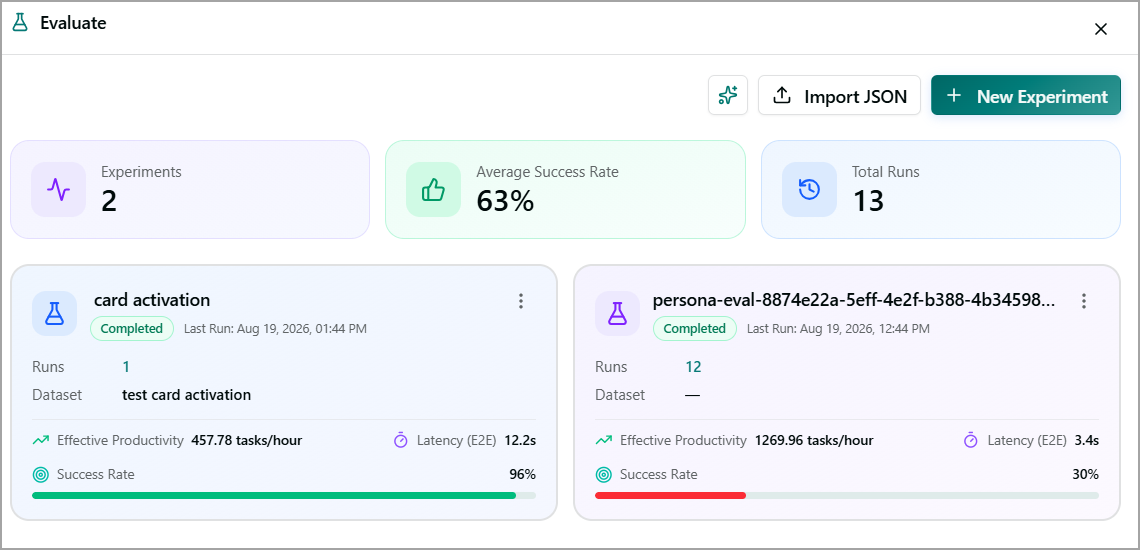The width and height of the screenshot is (1140, 550).
Task: Click the Success Rate target icon at 30%
Action: (603, 475)
